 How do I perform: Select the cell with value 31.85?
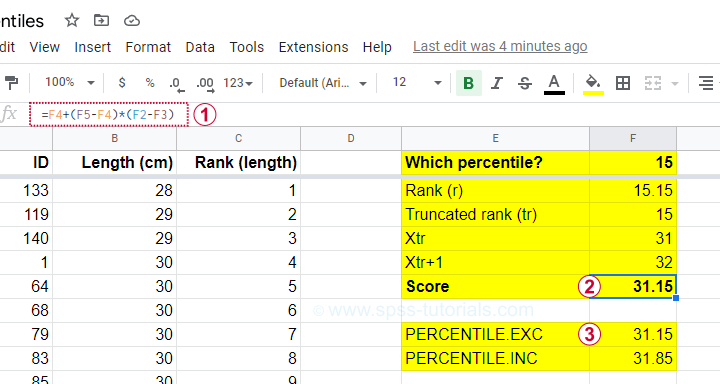click(x=633, y=358)
